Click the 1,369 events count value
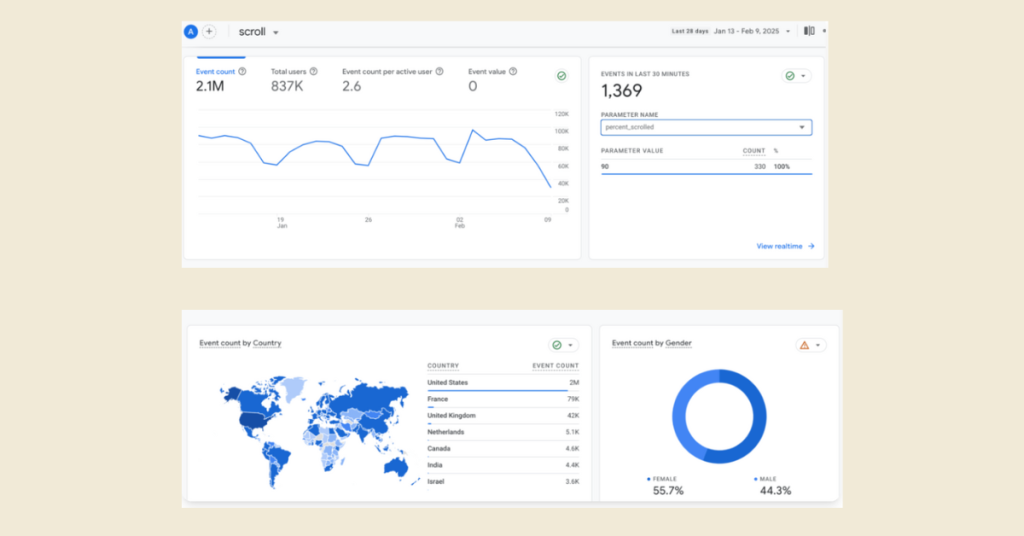1024x536 pixels. (622, 91)
